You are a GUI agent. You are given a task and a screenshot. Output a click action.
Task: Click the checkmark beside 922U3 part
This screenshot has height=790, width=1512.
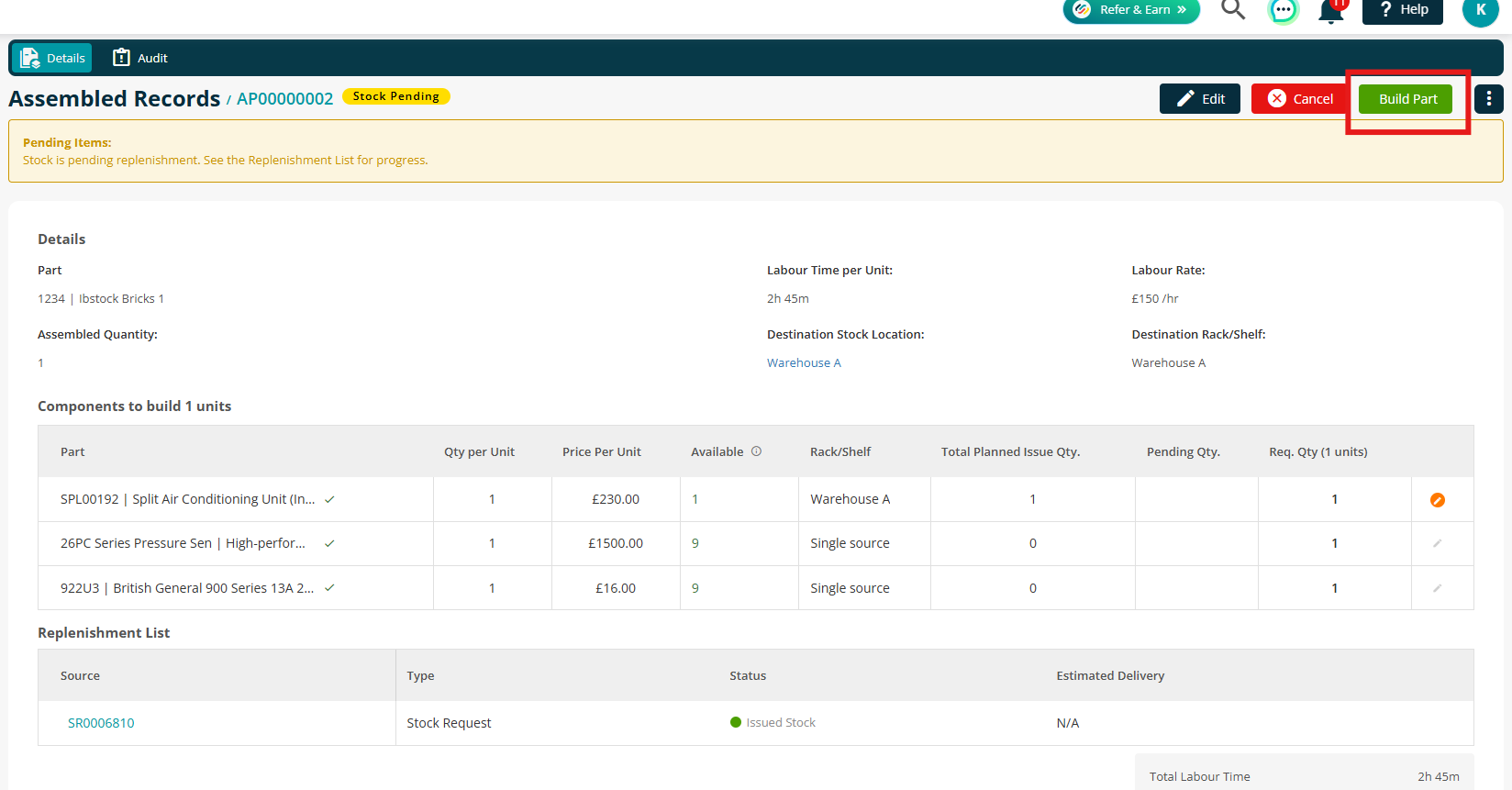click(329, 588)
